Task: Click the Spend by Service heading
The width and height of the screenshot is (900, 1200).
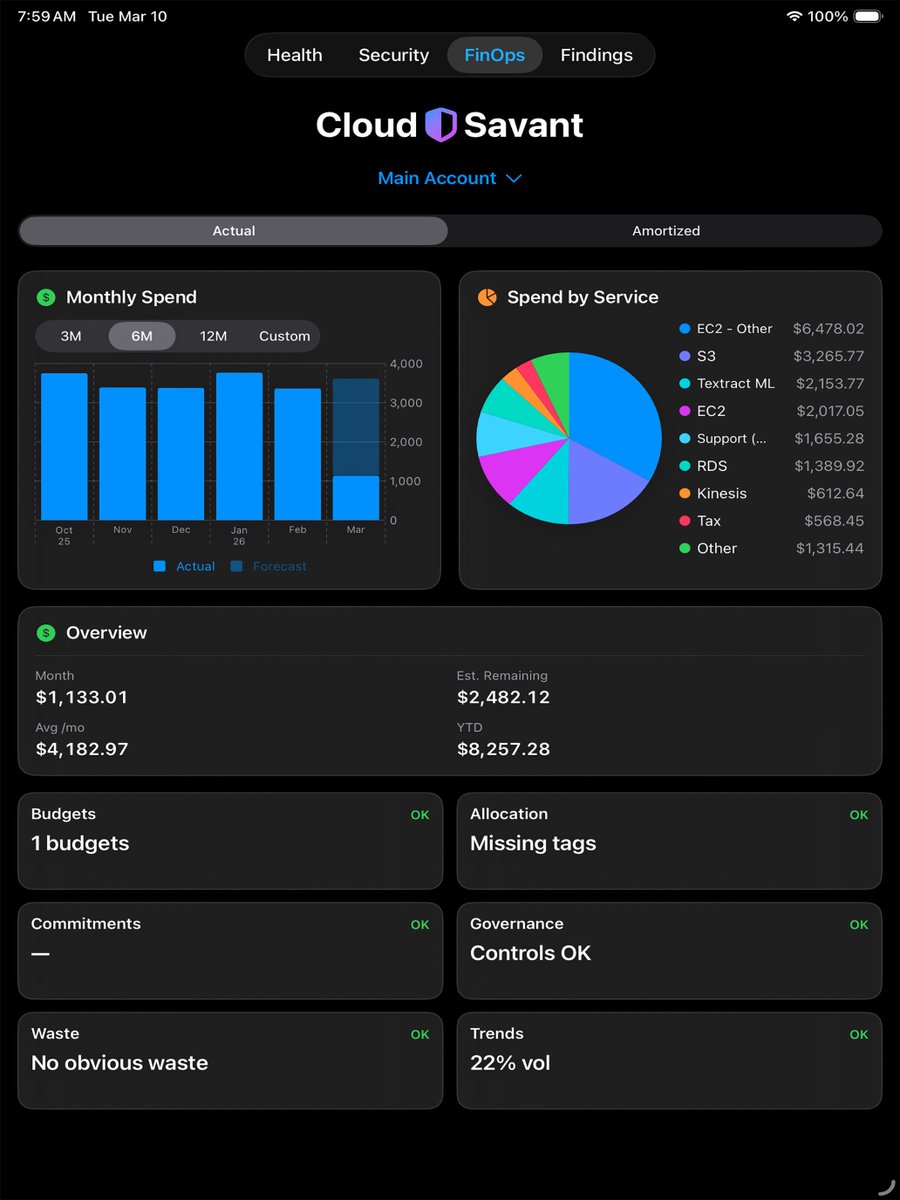Action: [x=583, y=297]
